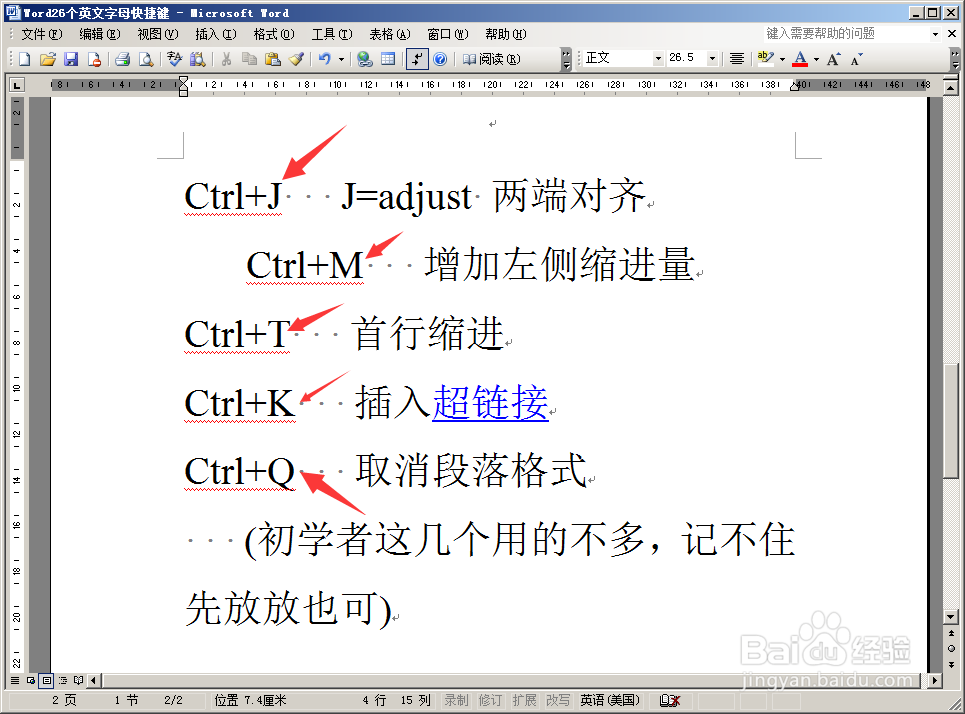Switch to 阅读 reading layout

(491, 58)
